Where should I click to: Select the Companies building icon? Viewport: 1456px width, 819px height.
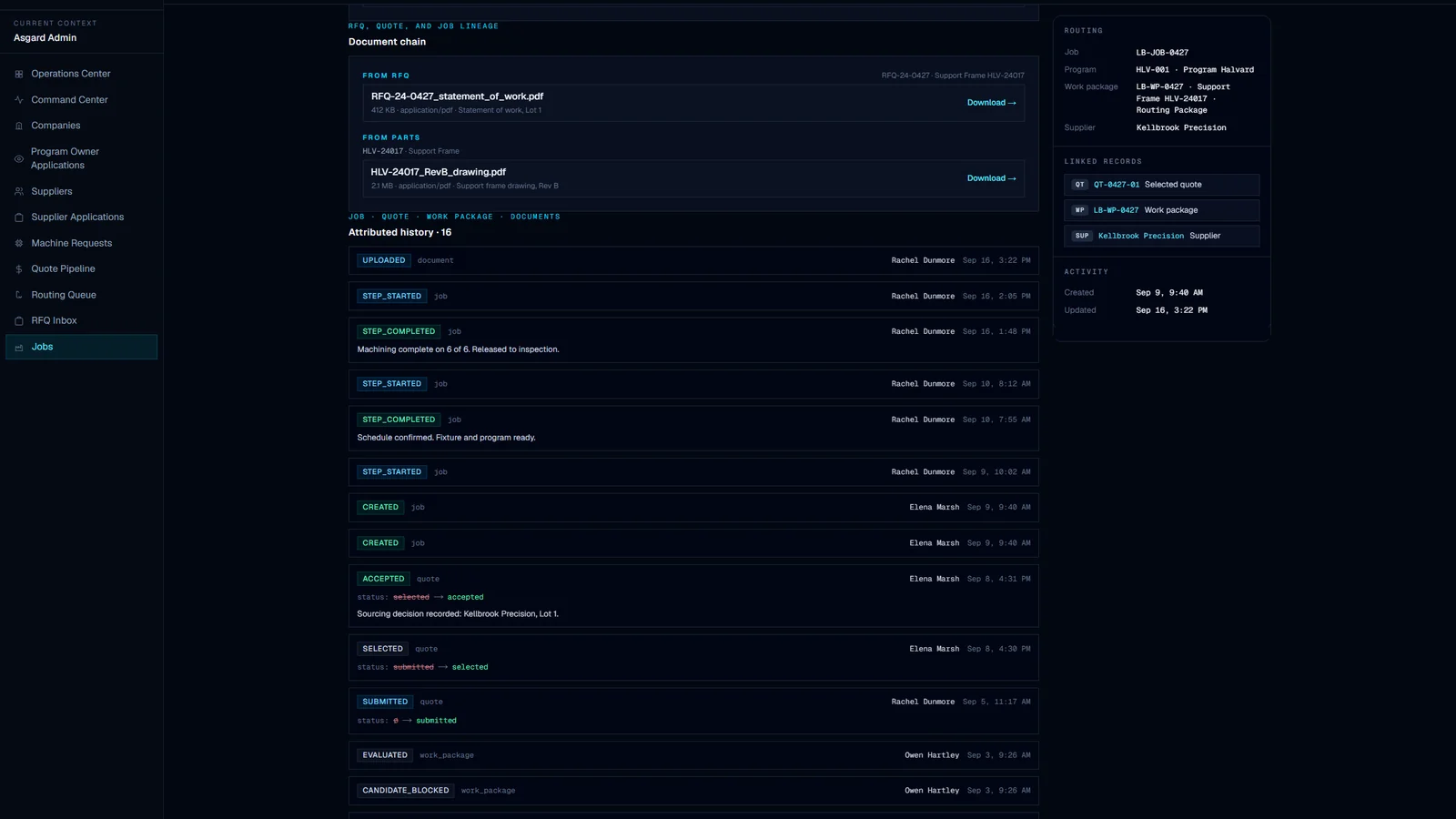[x=19, y=126]
